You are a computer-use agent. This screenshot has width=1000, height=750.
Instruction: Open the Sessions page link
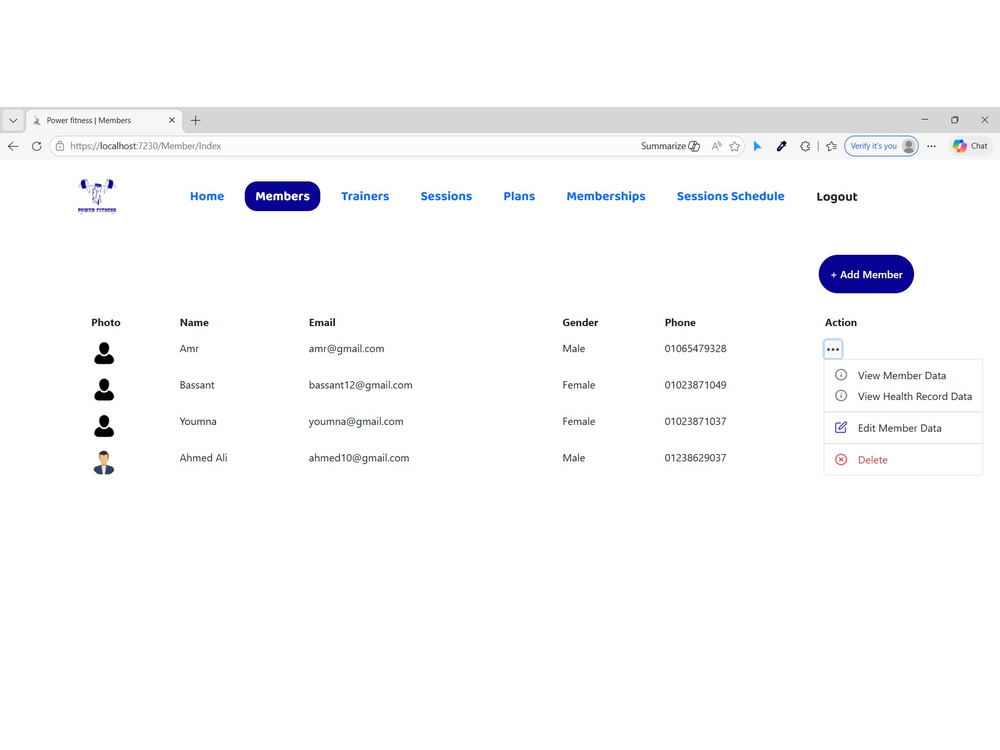pos(446,196)
